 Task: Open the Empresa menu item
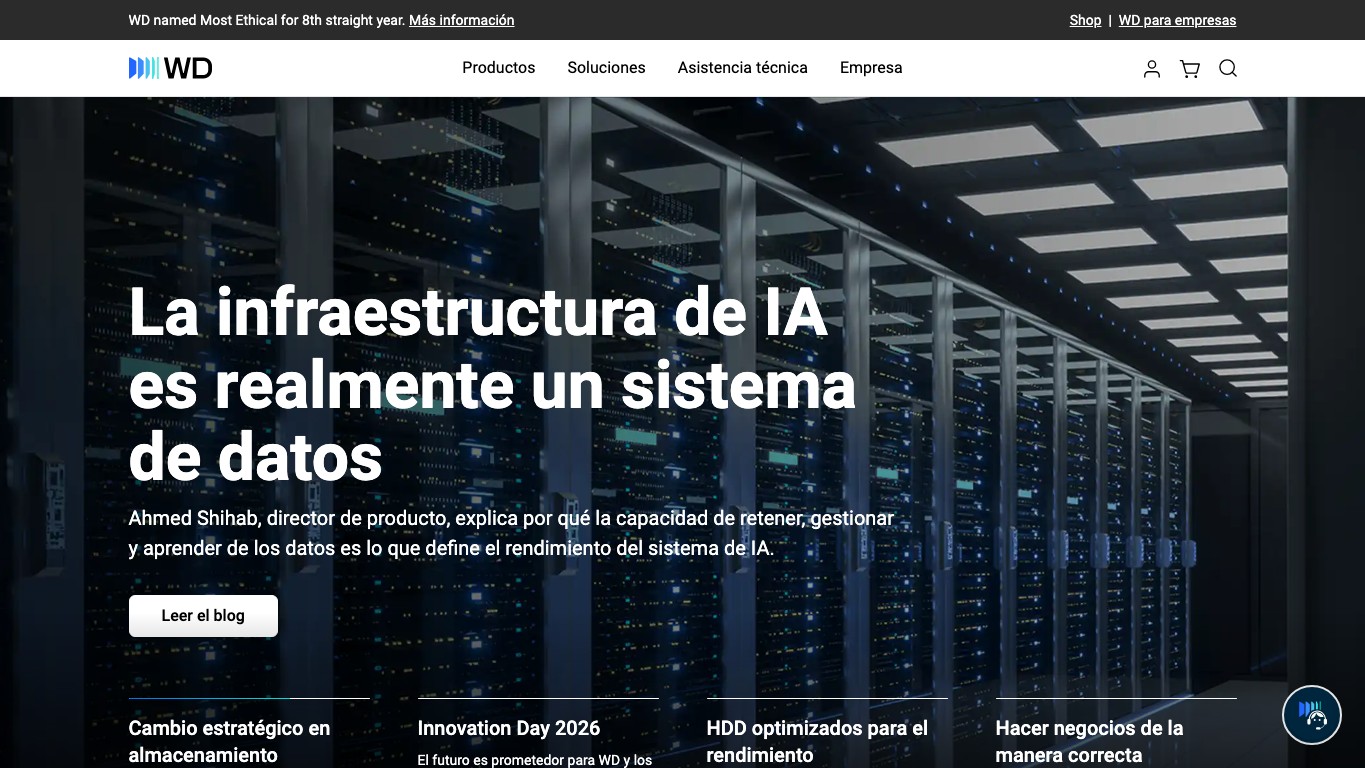pos(871,68)
